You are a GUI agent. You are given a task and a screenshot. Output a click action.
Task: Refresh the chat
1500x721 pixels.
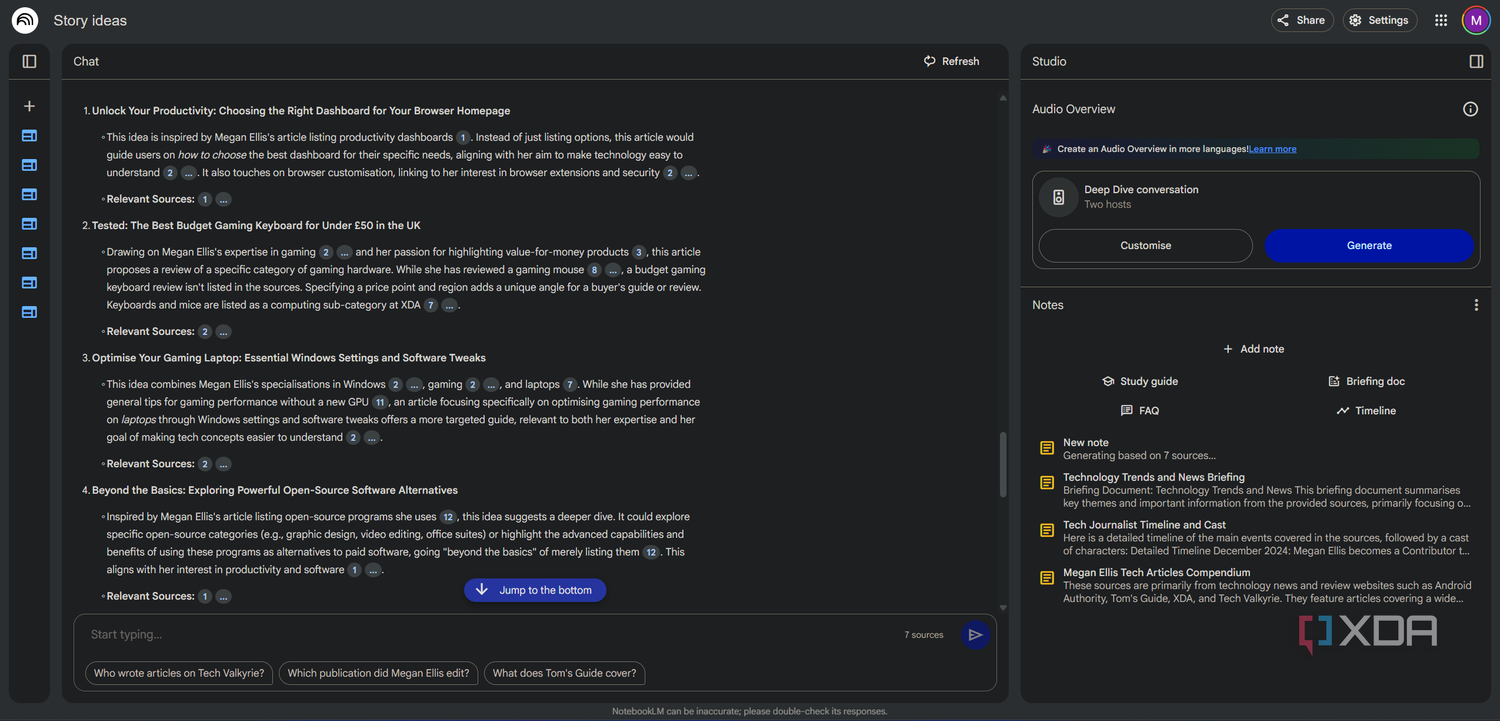click(951, 61)
